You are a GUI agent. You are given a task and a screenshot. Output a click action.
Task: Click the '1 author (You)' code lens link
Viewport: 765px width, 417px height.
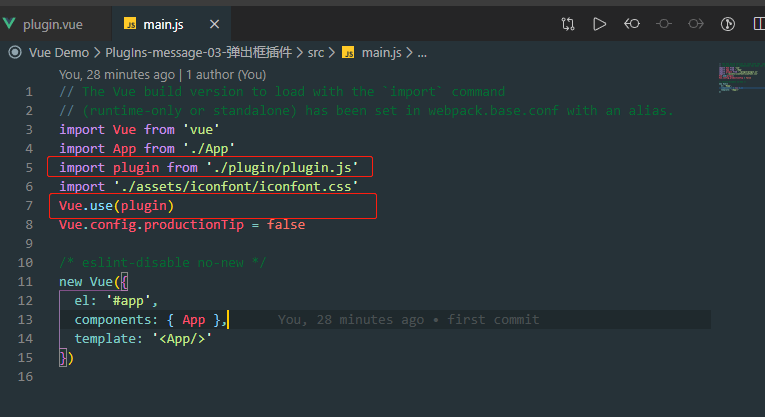(226, 74)
